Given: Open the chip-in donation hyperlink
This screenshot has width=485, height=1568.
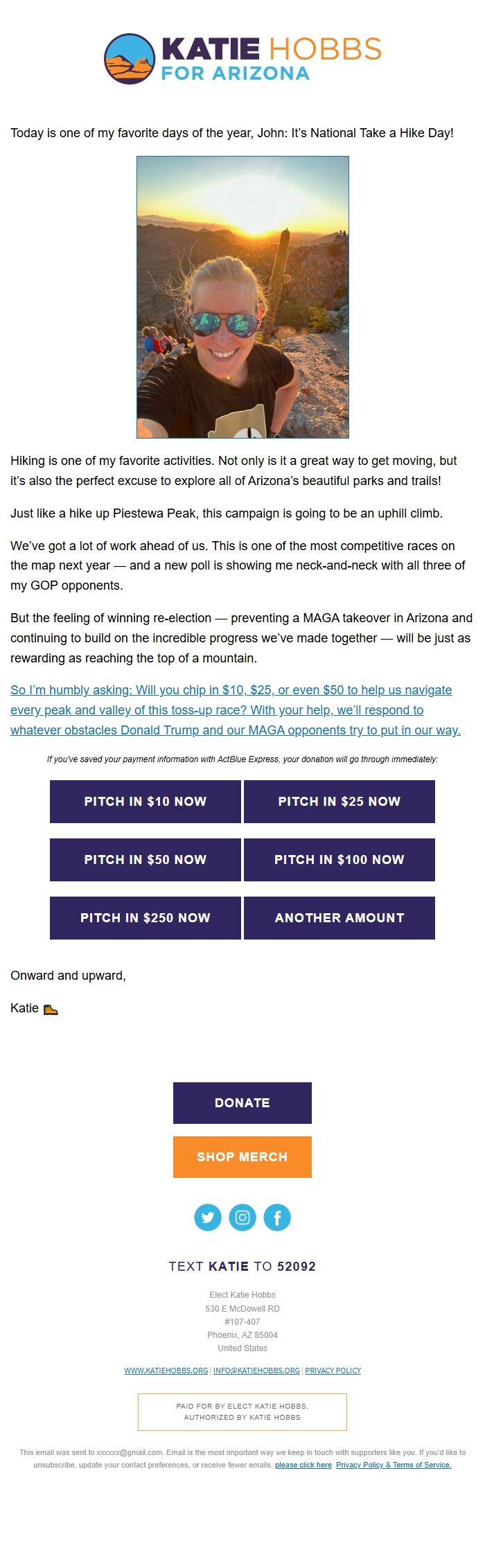Looking at the screenshot, I should tap(236, 710).
